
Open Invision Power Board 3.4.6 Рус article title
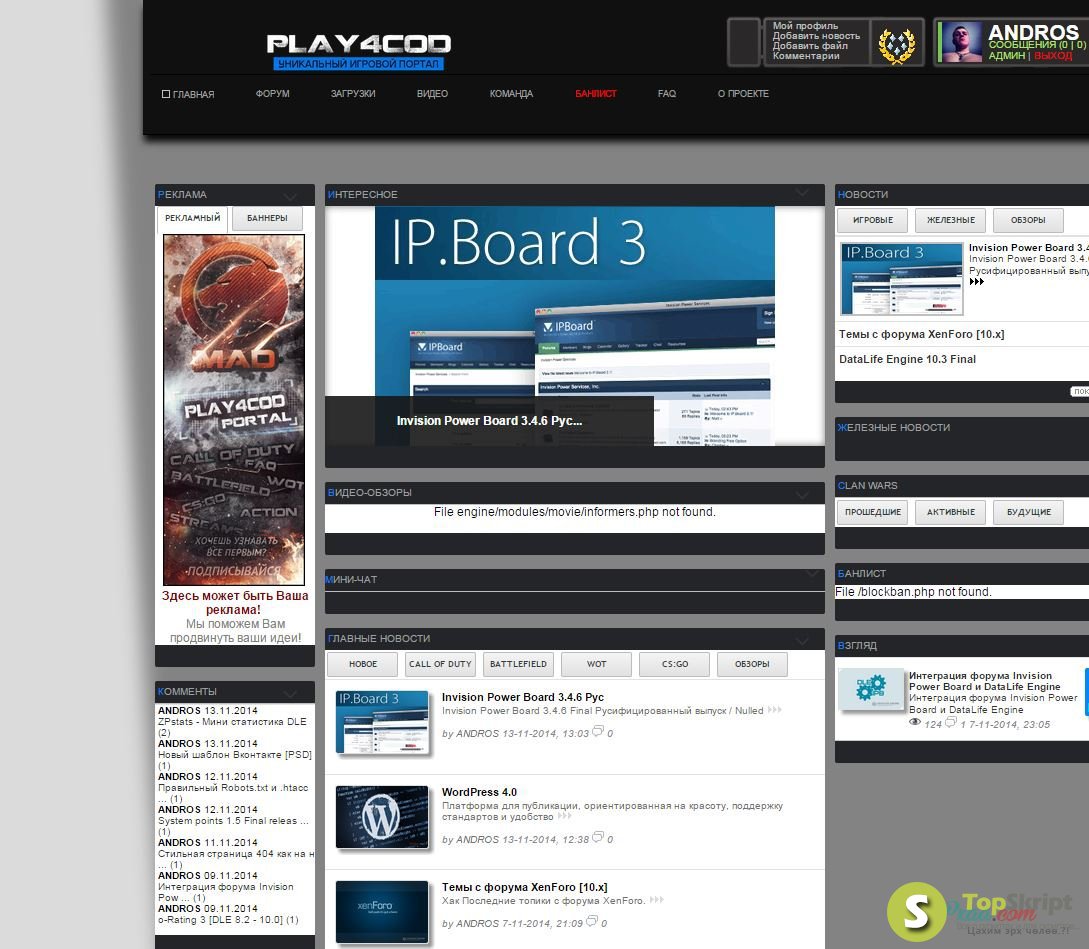[523, 697]
